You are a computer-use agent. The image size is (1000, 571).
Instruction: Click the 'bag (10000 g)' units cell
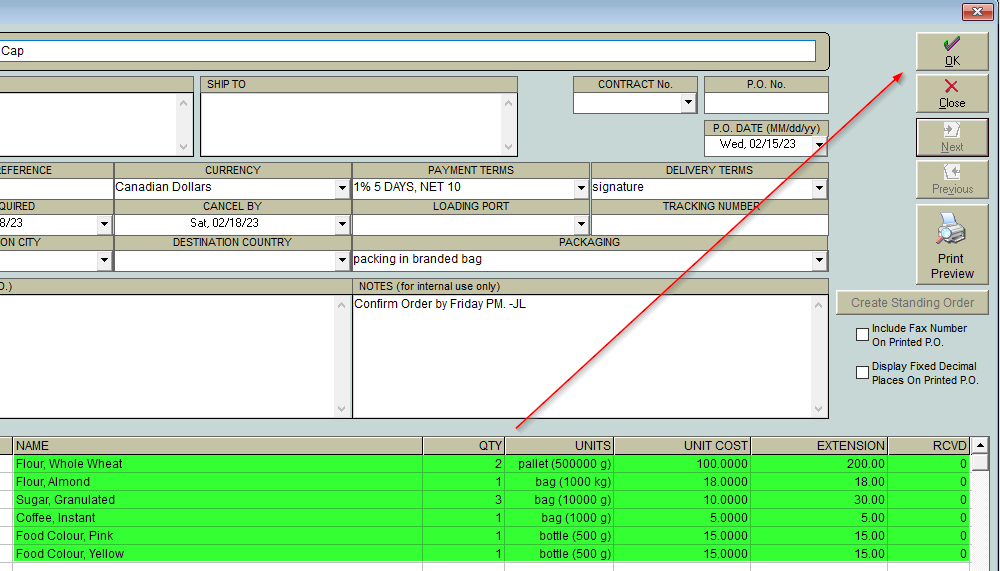559,500
